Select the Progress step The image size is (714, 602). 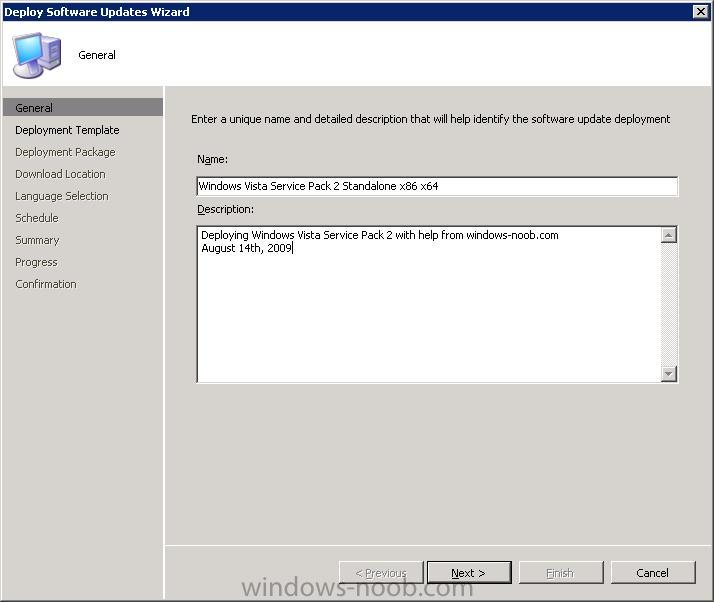(x=36, y=262)
